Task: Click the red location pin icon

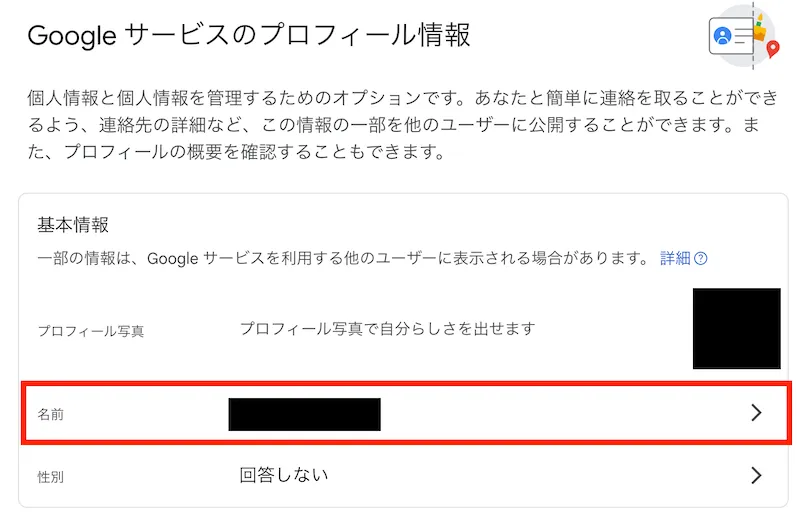Action: click(x=773, y=48)
